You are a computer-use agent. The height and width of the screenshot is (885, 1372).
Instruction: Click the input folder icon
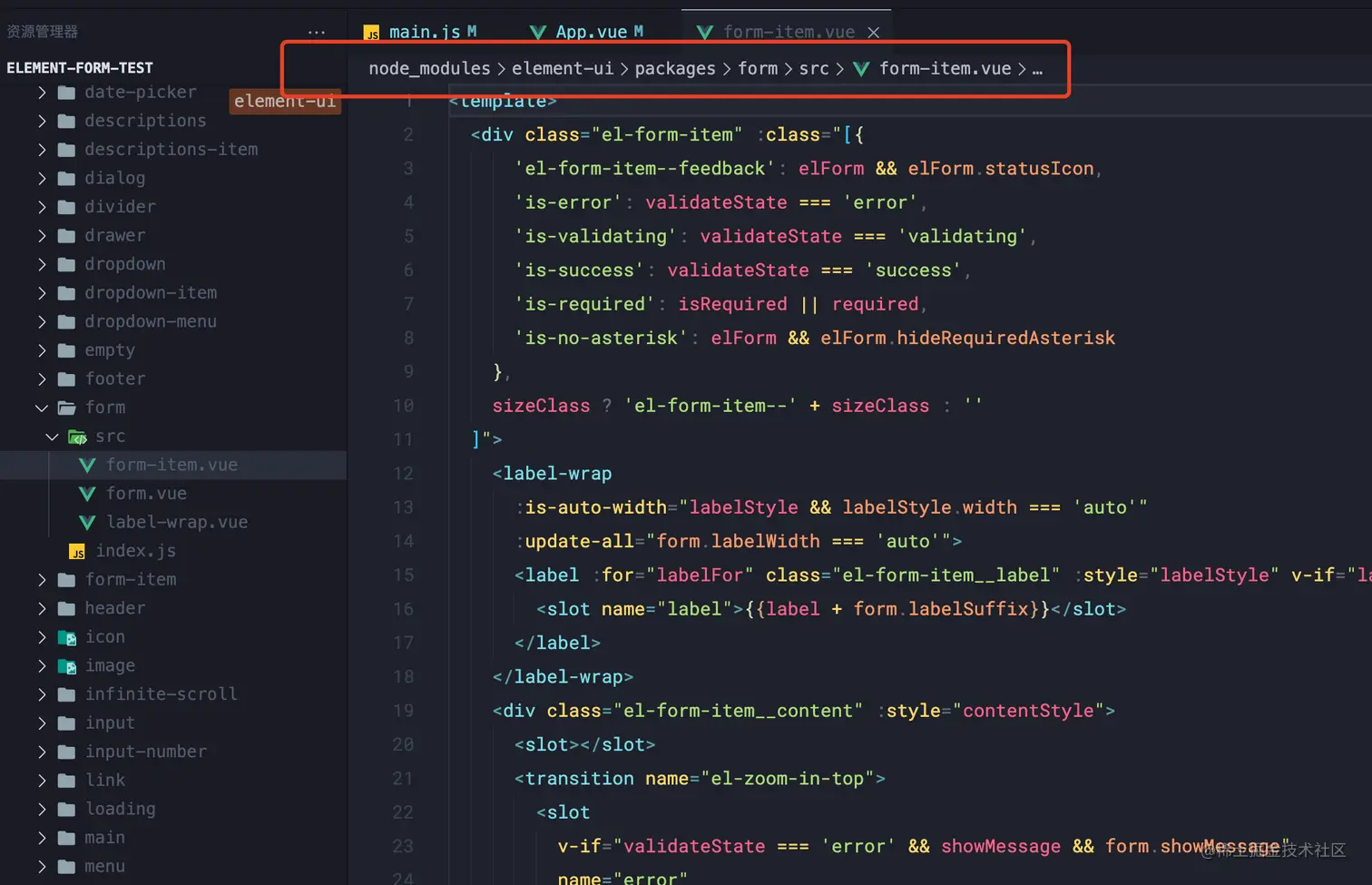pos(66,724)
